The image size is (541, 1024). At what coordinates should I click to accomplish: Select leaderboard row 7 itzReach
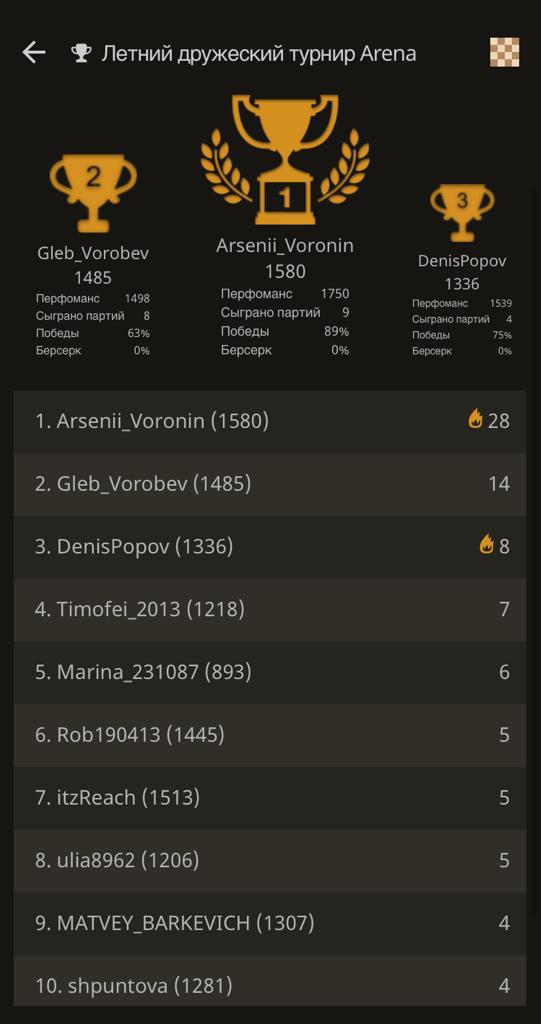[x=270, y=797]
